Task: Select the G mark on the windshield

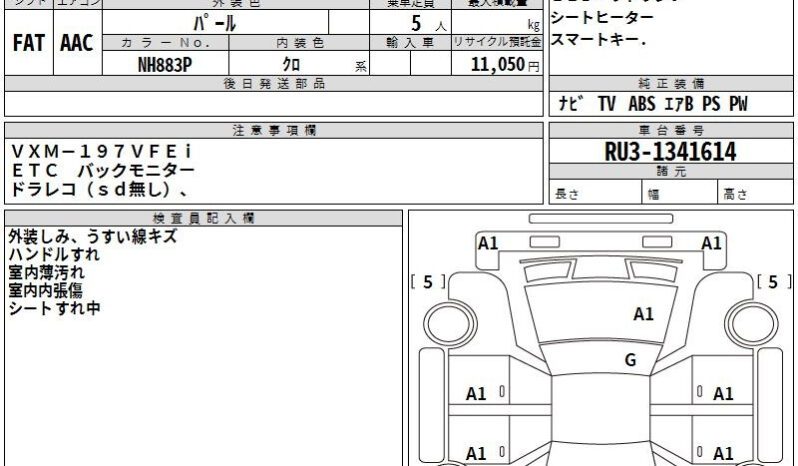Action: click(x=630, y=361)
